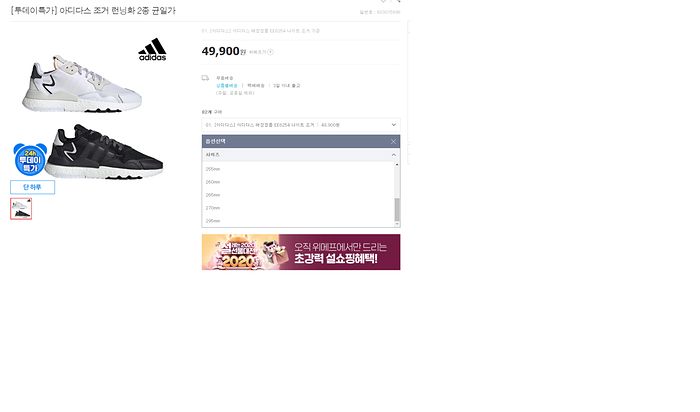Image resolution: width=700 pixels, height=412 pixels.
Task: Click the scroll-down arrow of size list
Action: tap(397, 224)
